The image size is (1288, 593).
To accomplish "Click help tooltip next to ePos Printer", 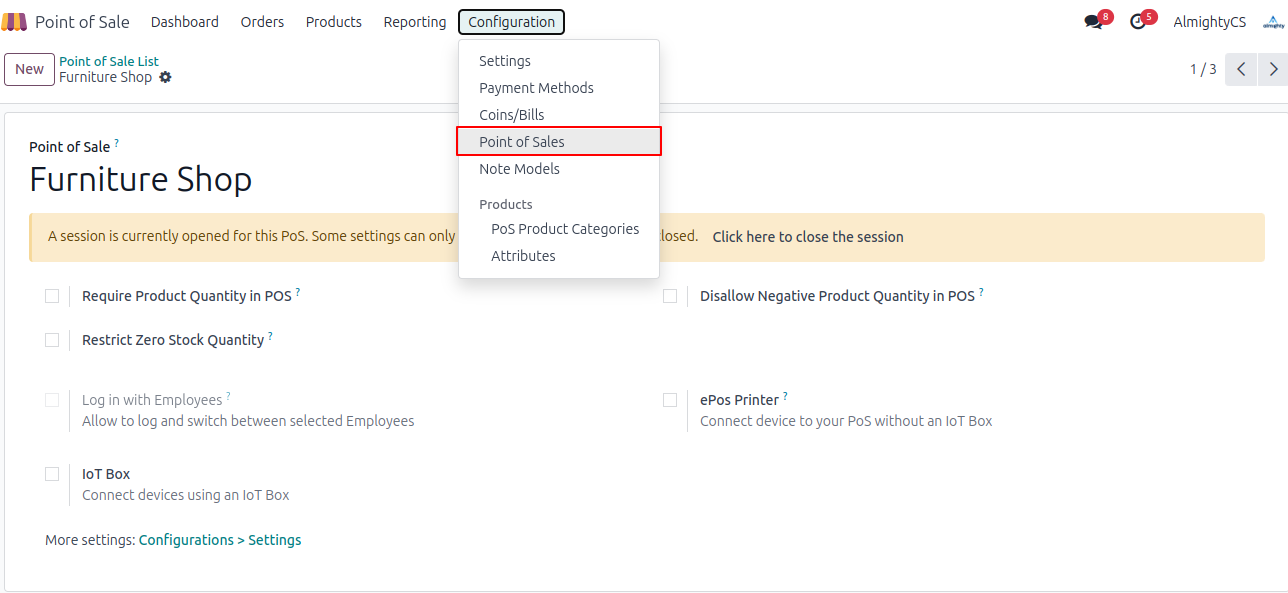I will click(785, 396).
